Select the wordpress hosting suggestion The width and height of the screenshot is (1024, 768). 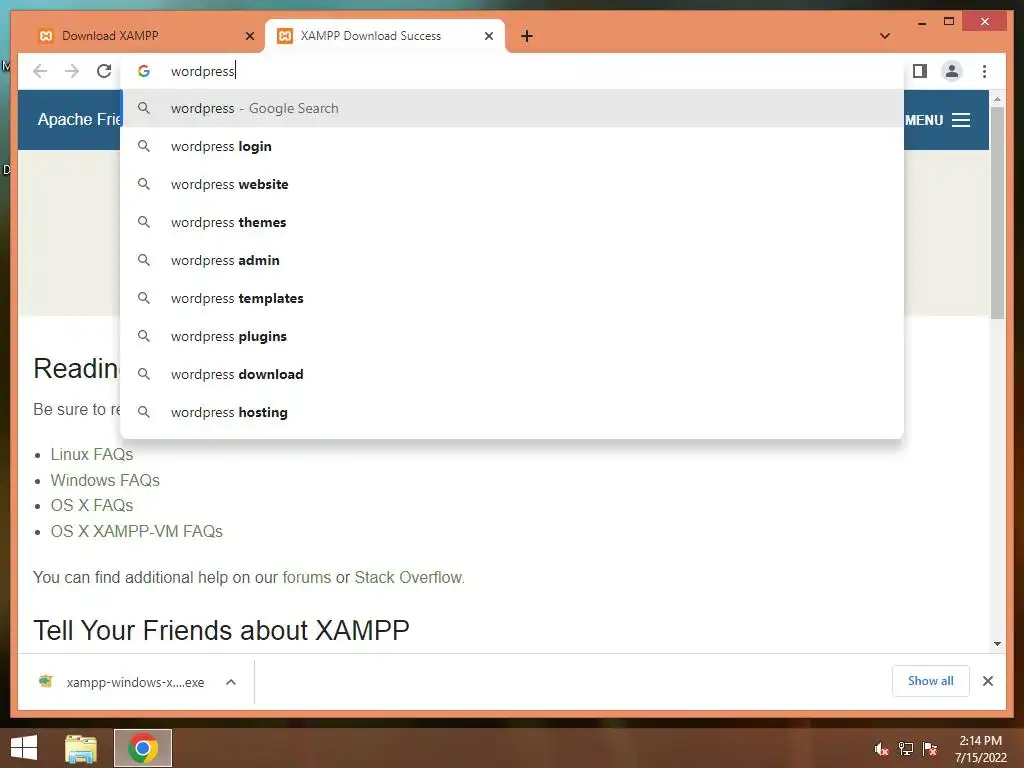(512, 412)
